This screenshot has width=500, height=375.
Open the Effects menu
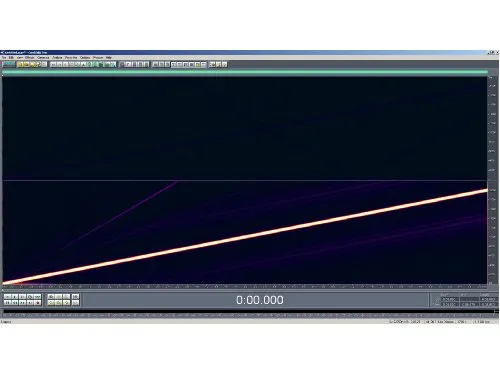30,58
